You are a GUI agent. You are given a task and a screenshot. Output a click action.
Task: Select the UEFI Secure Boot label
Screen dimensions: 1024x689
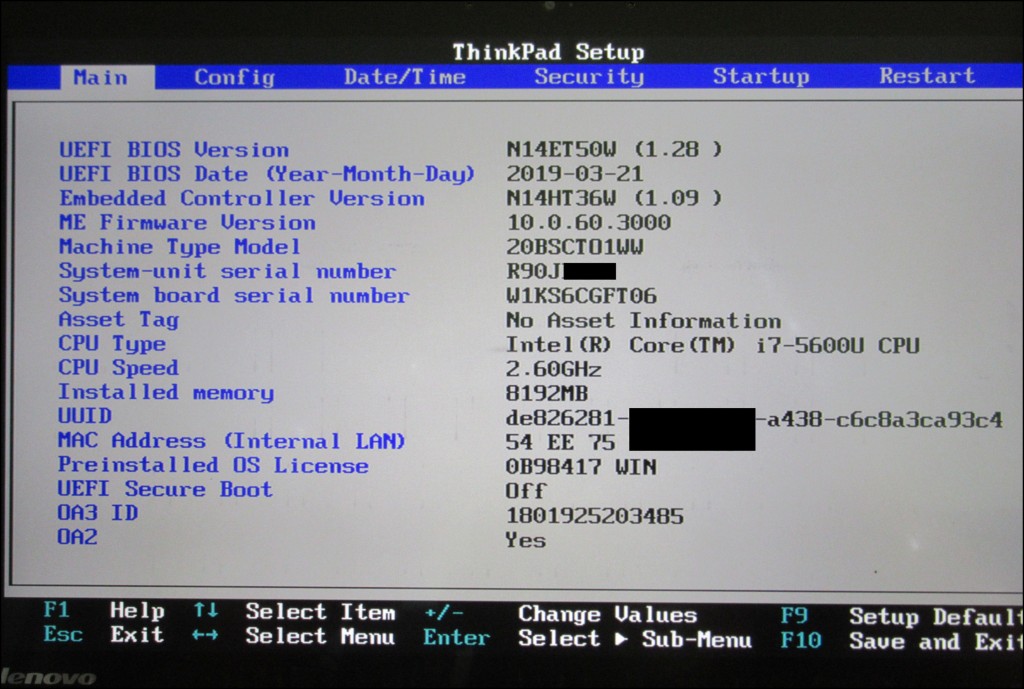[x=165, y=489]
